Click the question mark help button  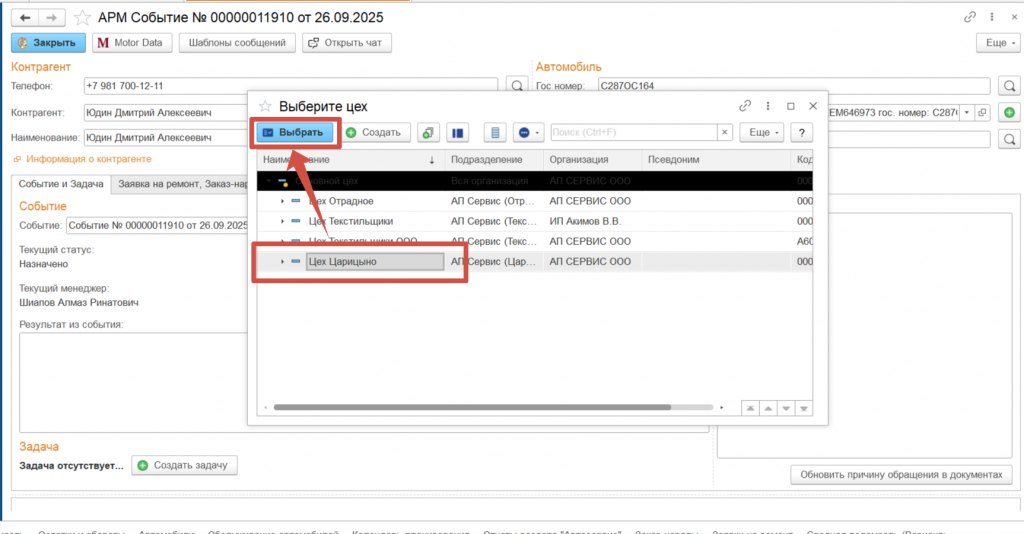coord(801,132)
